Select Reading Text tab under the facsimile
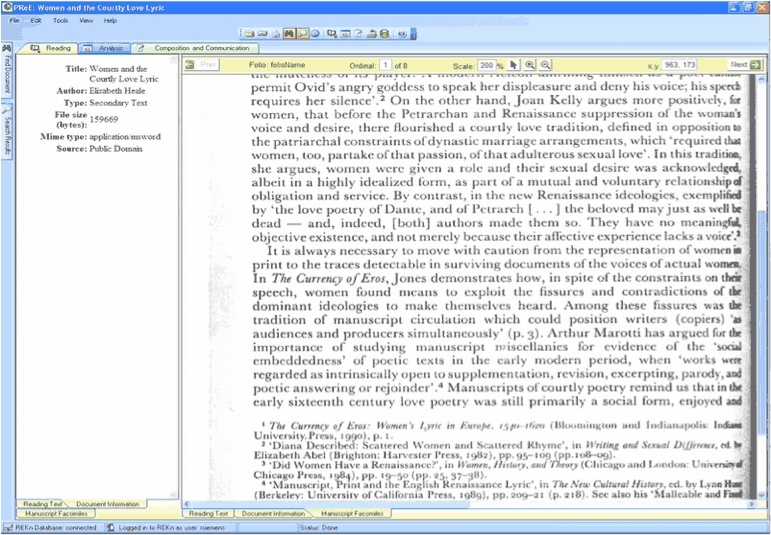The height and width of the screenshot is (535, 771). [x=208, y=513]
